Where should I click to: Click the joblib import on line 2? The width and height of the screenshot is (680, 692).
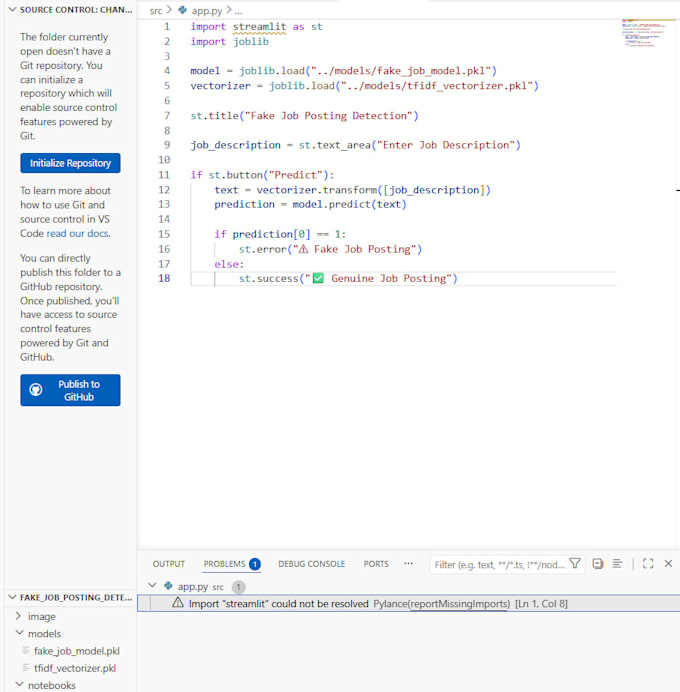tap(251, 41)
